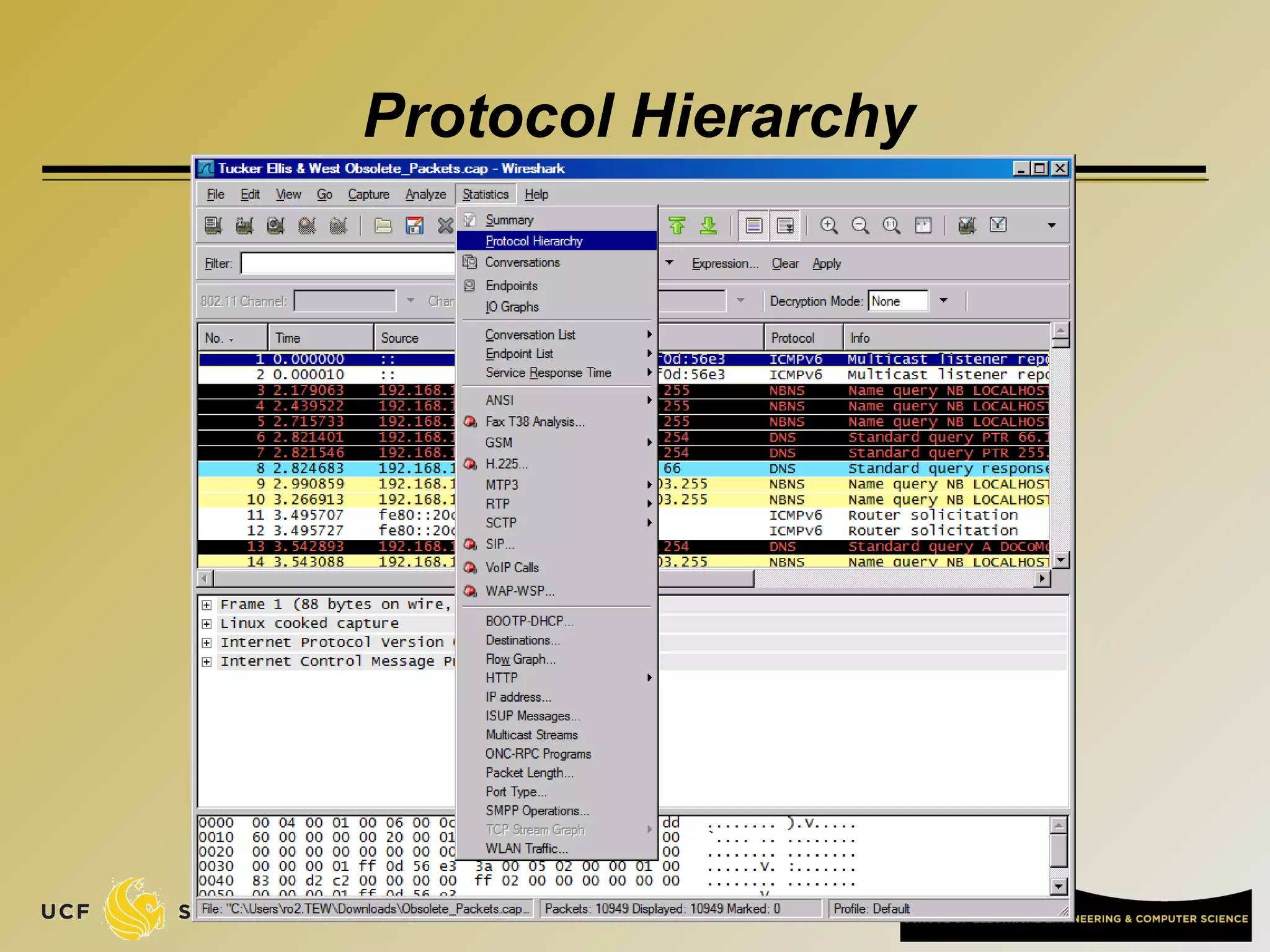
Task: Open Flow Graph... menu entry
Action: 557,659
